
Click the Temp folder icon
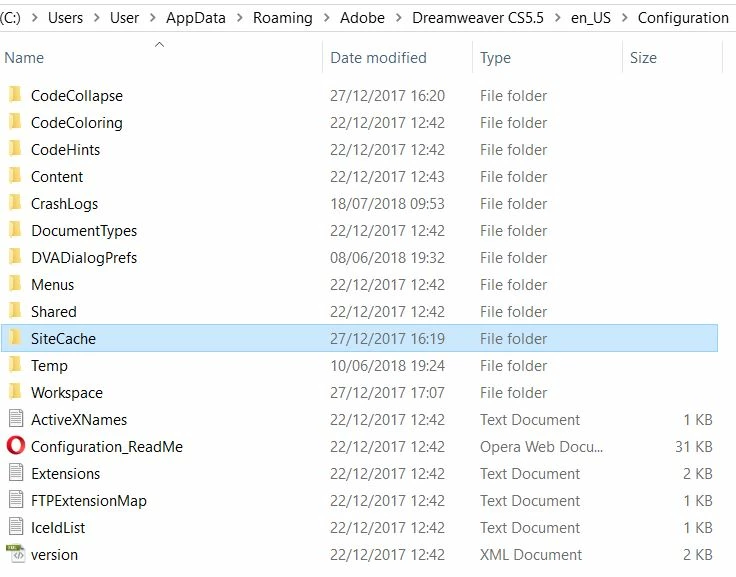click(15, 364)
